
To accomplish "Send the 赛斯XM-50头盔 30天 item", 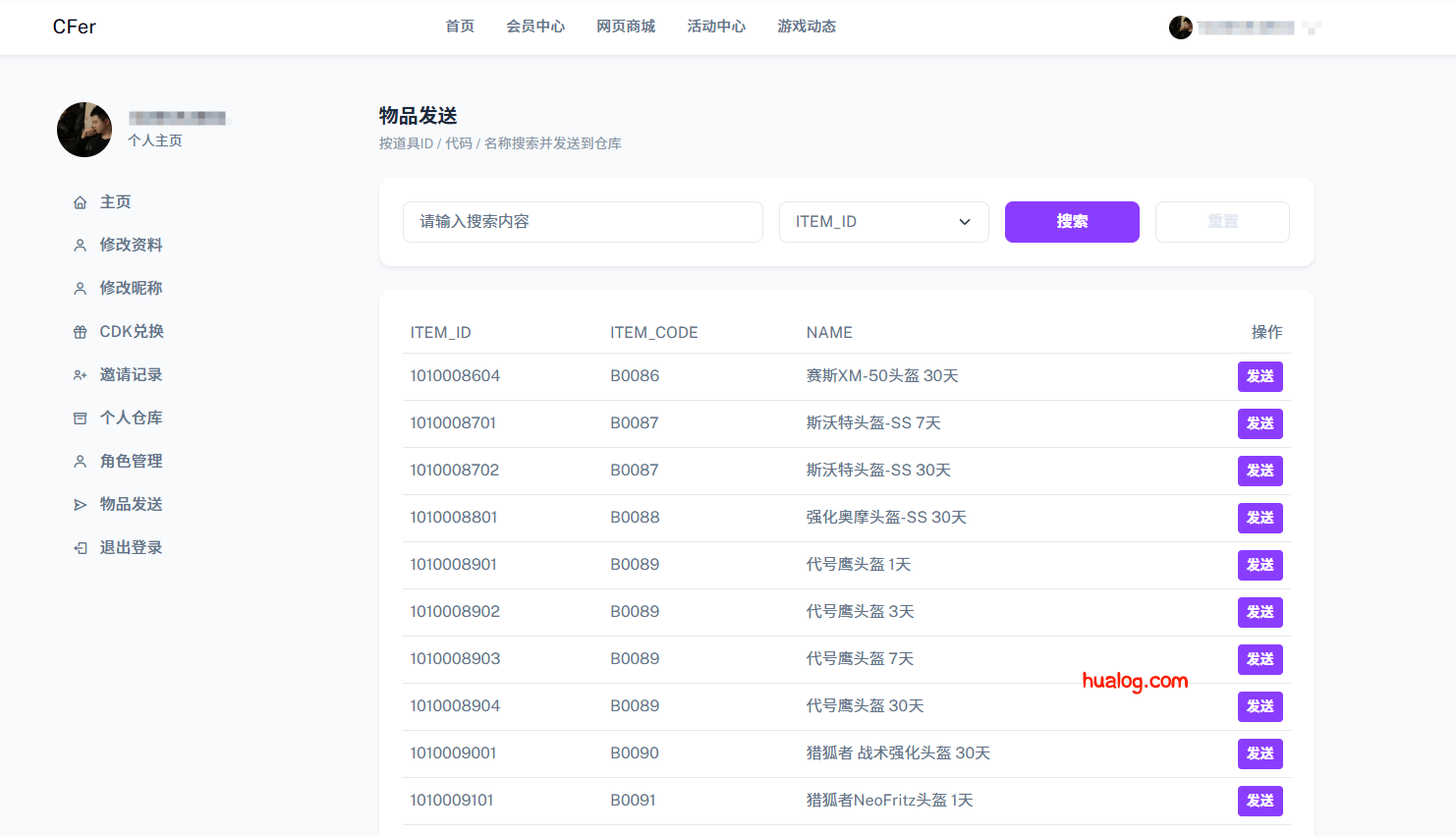I will click(1260, 376).
